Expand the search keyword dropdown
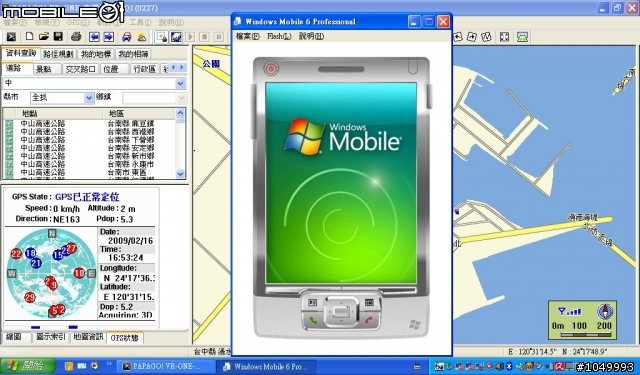This screenshot has width=640, height=375. pyautogui.click(x=180, y=83)
